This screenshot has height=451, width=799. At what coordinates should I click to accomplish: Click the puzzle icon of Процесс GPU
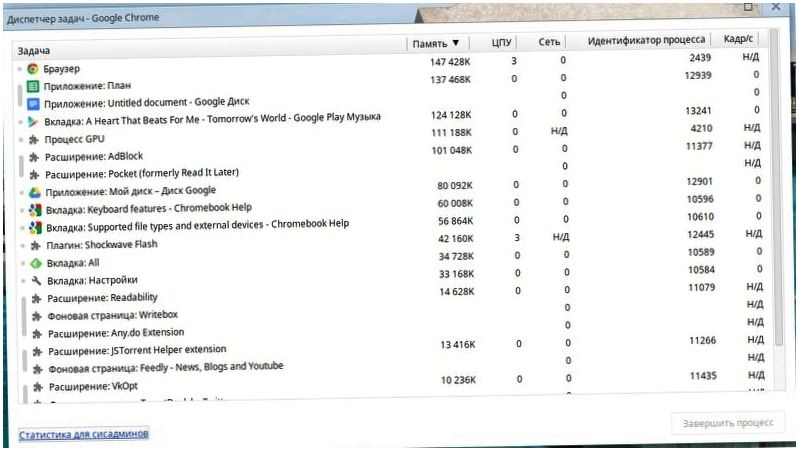pos(34,139)
